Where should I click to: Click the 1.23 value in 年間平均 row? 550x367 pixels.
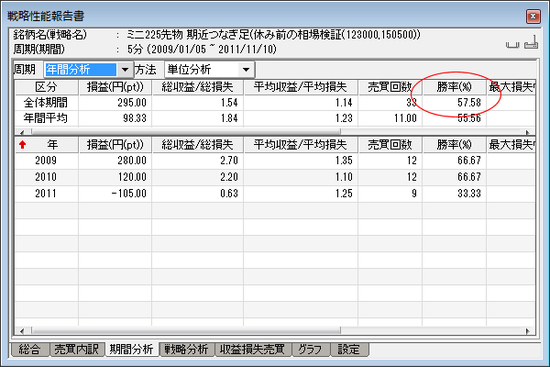344,118
